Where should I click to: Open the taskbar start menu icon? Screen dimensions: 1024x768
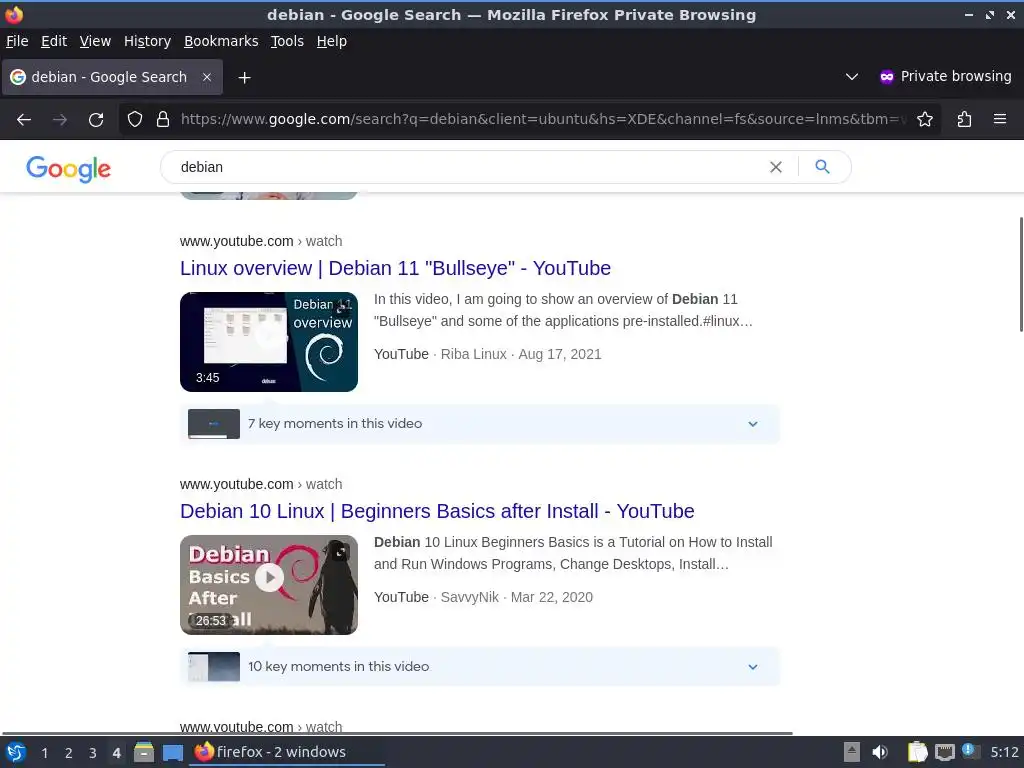[16, 752]
